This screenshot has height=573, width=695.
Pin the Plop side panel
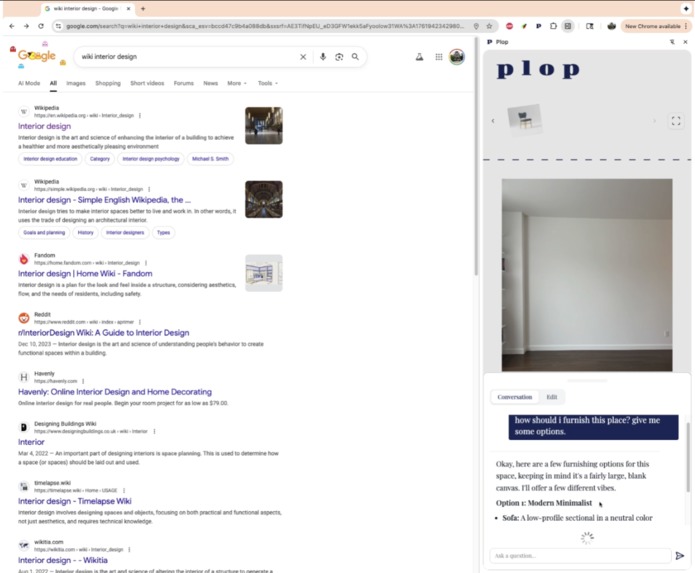coord(672,42)
